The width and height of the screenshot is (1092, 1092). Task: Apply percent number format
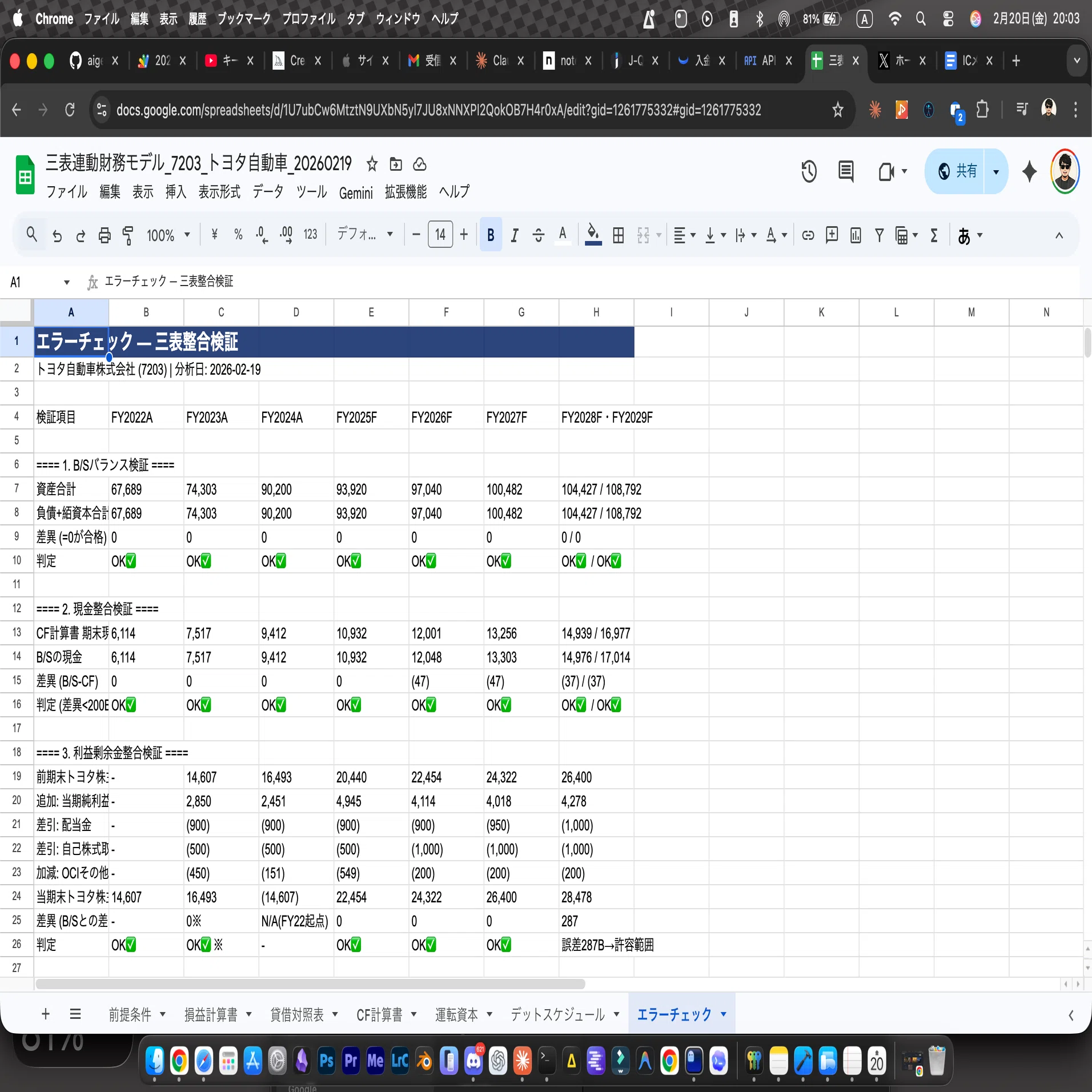(x=238, y=235)
